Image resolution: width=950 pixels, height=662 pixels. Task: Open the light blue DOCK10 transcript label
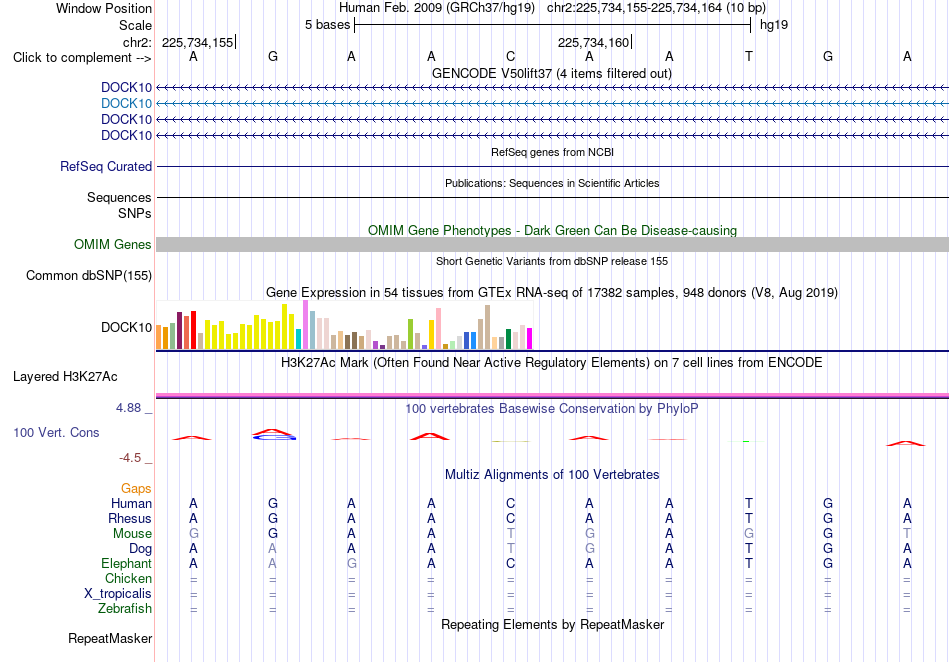pos(126,104)
